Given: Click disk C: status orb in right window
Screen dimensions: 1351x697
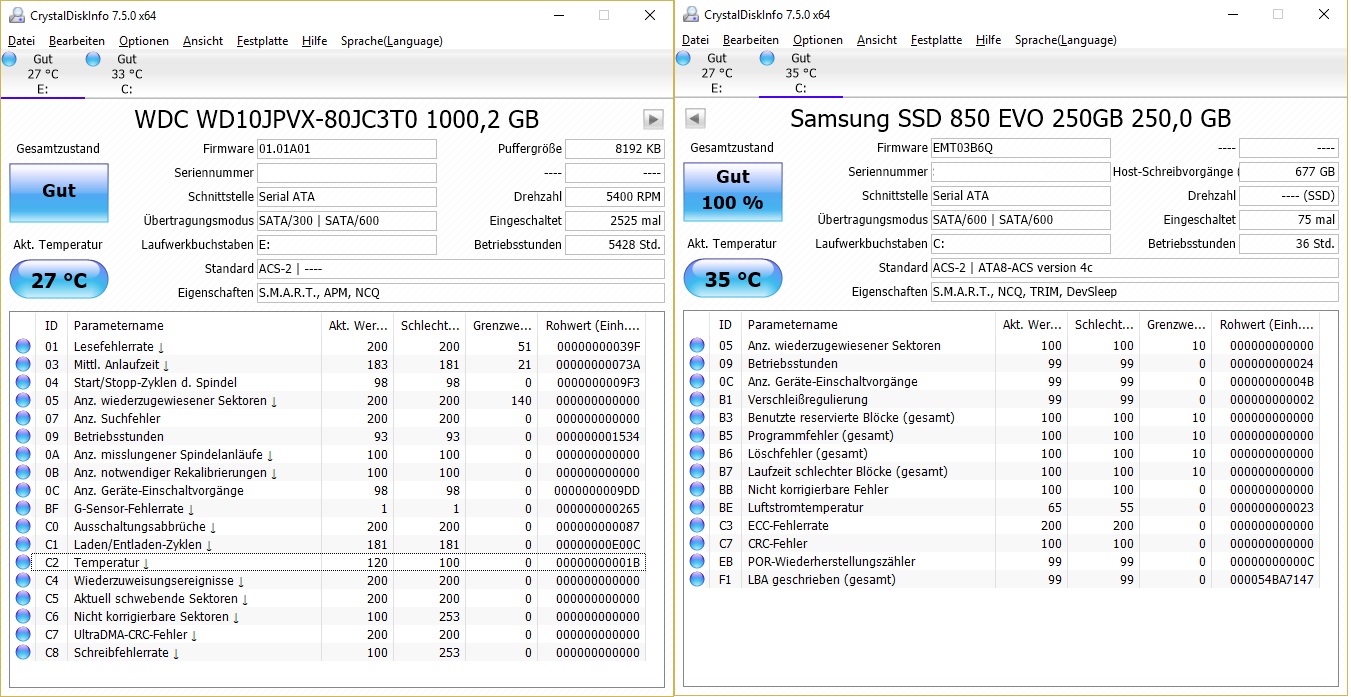Looking at the screenshot, I should coord(767,58).
